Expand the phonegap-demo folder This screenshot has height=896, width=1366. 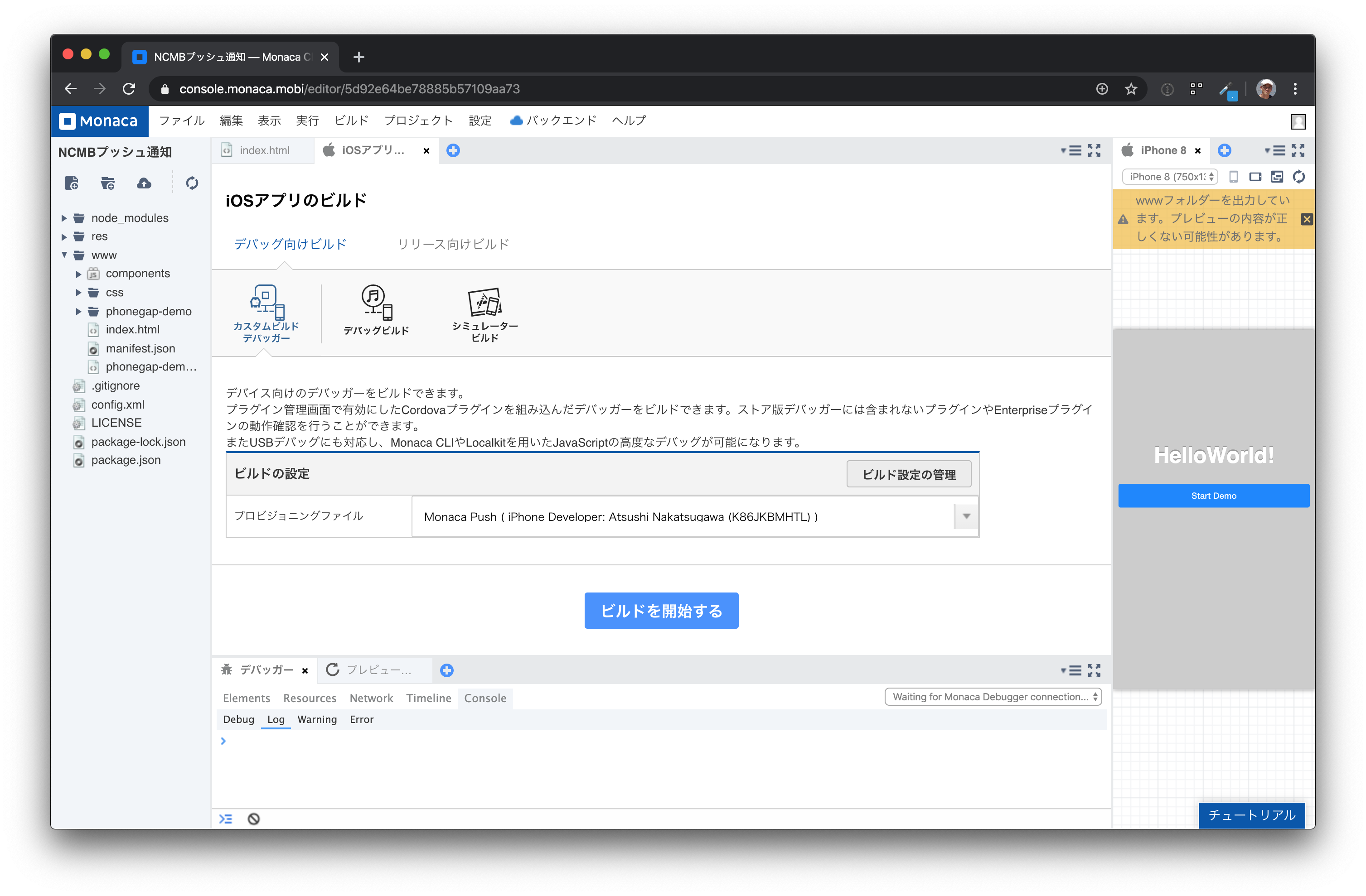[x=78, y=312]
